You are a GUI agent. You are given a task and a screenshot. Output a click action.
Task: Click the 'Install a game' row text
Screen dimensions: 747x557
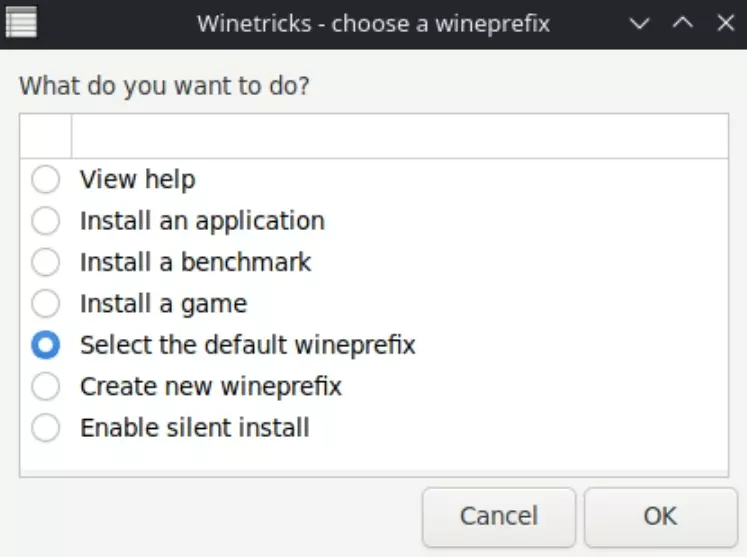tap(163, 304)
